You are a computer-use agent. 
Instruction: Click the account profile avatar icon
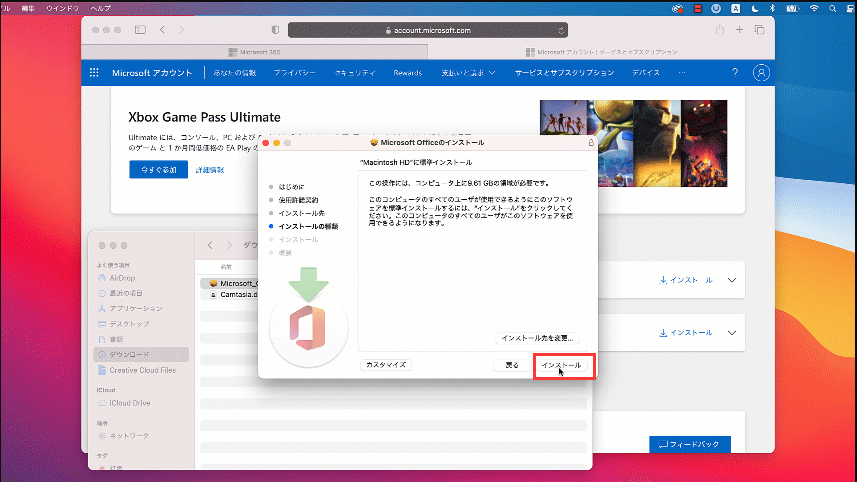[x=762, y=73]
